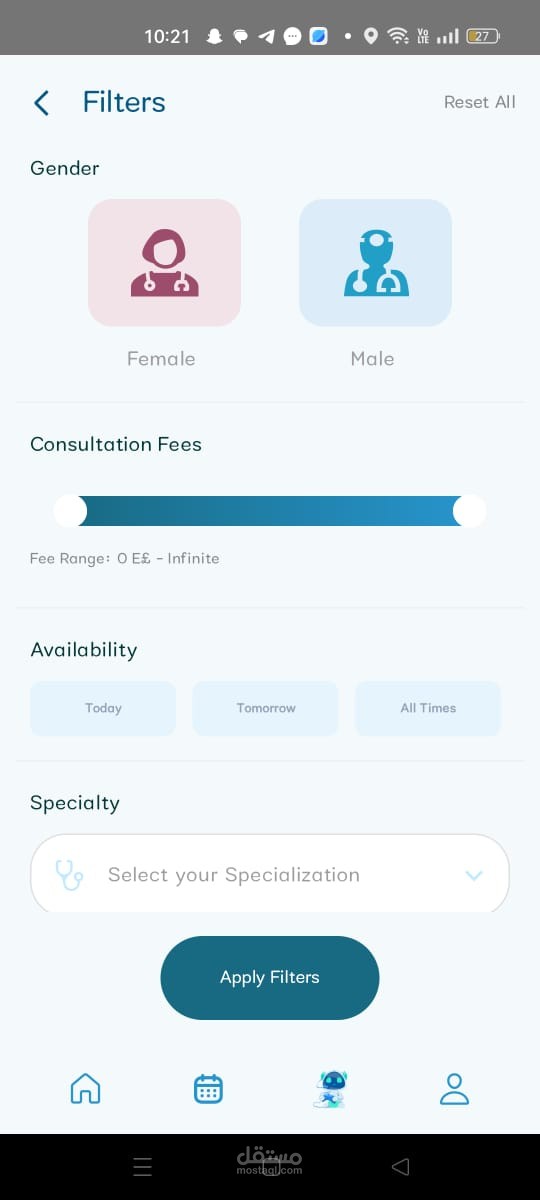This screenshot has height=1200, width=540.
Task: Click the maximum fee slider handle
Action: tap(469, 511)
